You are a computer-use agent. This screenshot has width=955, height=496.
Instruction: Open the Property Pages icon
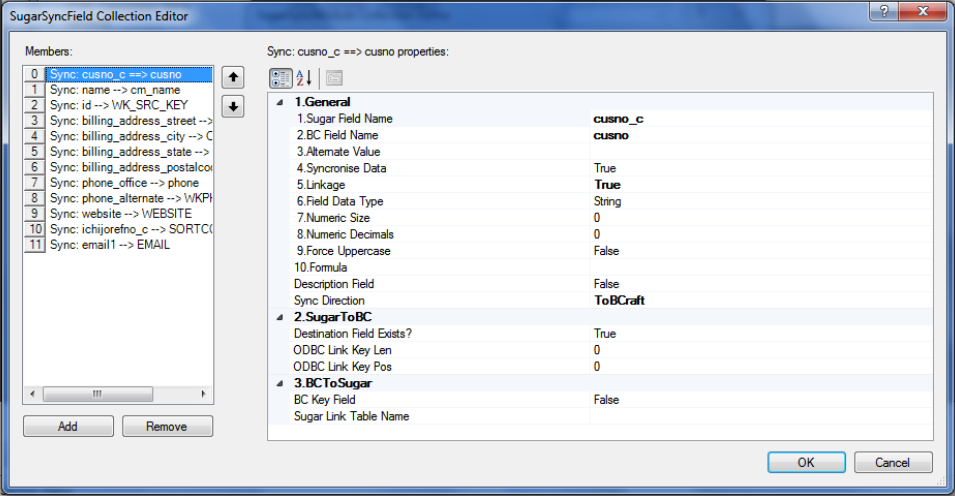(x=334, y=78)
